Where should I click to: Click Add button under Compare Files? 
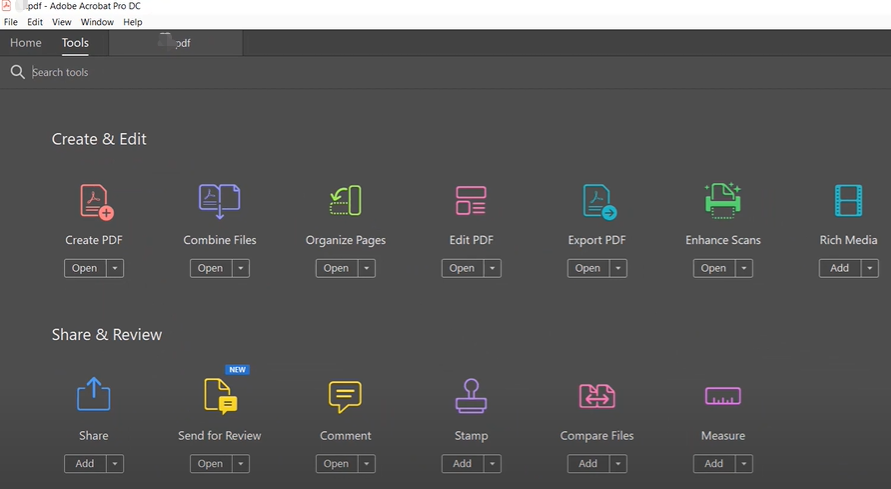coord(588,463)
